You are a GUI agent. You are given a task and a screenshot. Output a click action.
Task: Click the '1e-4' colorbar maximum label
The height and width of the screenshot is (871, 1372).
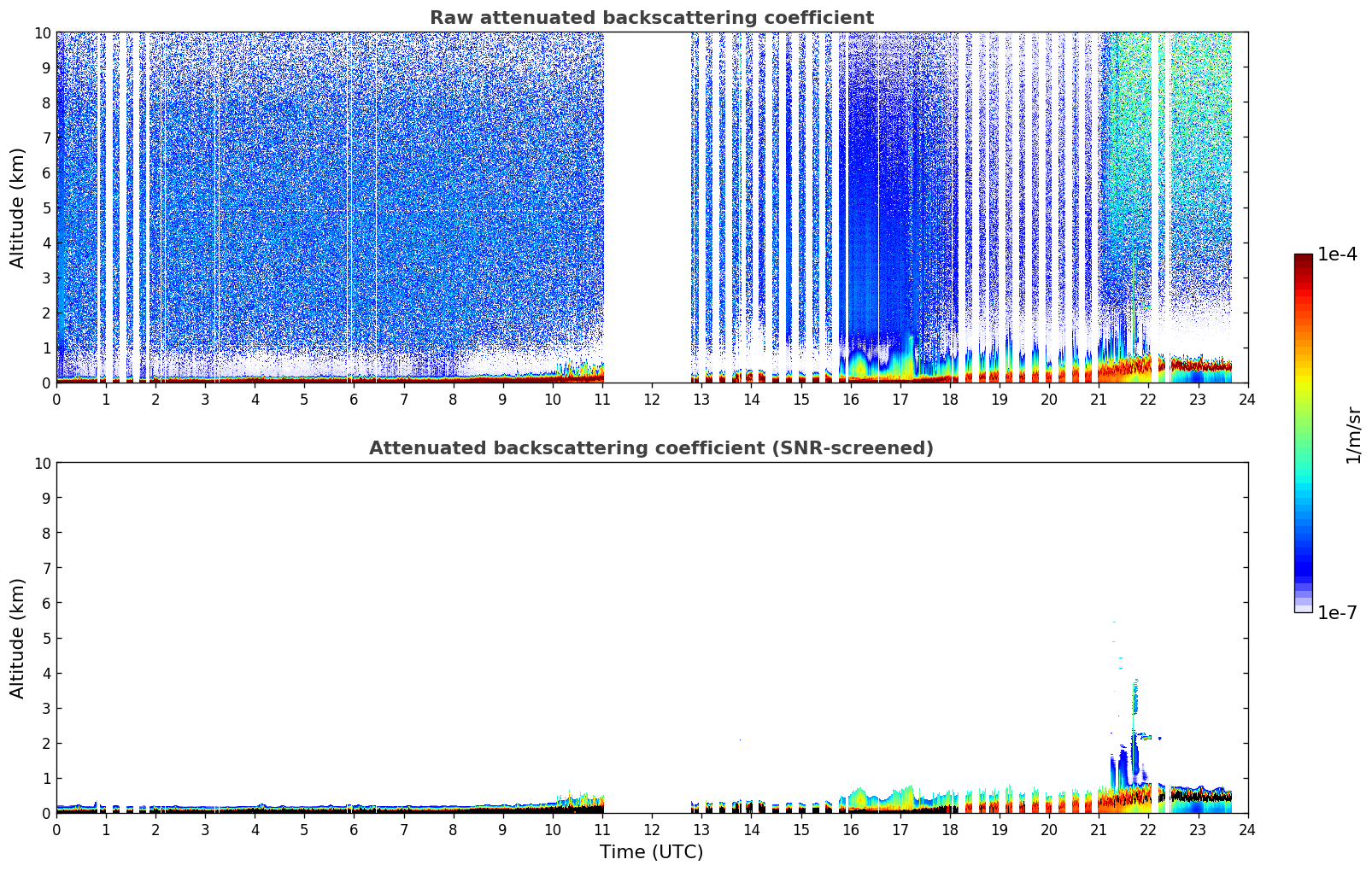tap(1337, 254)
